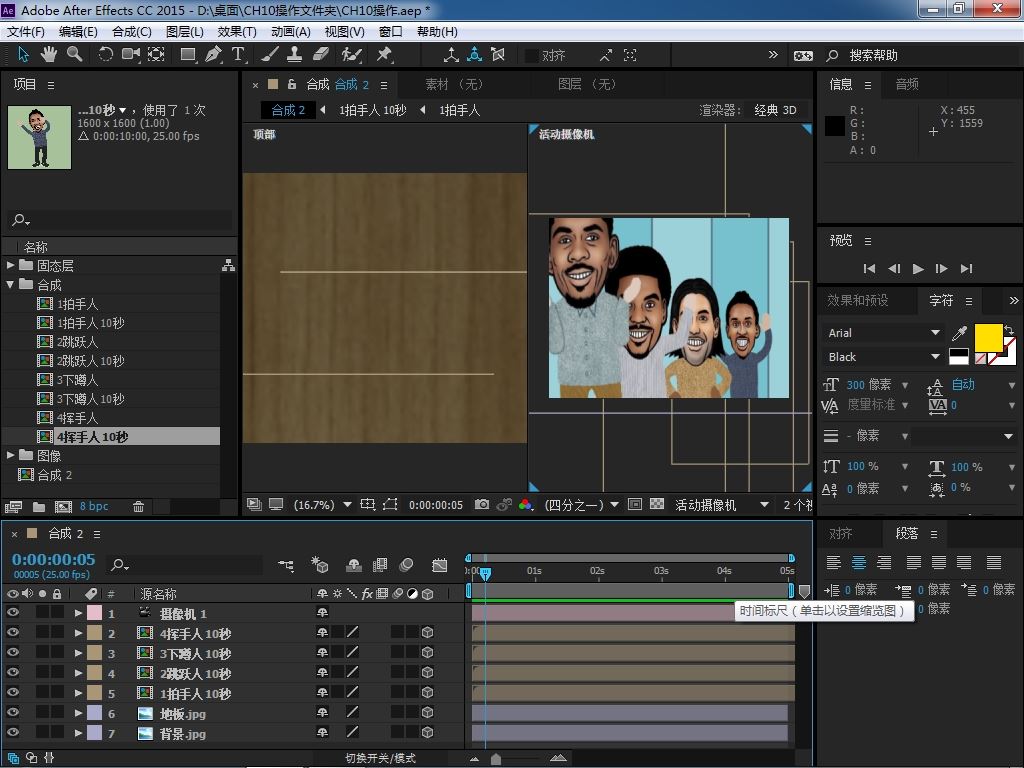Open the 合成(C) menu
1024x768 pixels.
click(x=132, y=32)
